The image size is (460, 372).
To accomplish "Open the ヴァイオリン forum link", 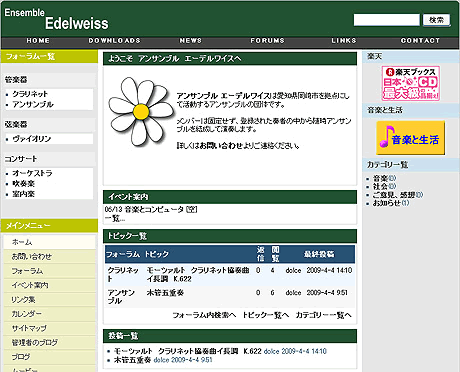I will 32,139.
